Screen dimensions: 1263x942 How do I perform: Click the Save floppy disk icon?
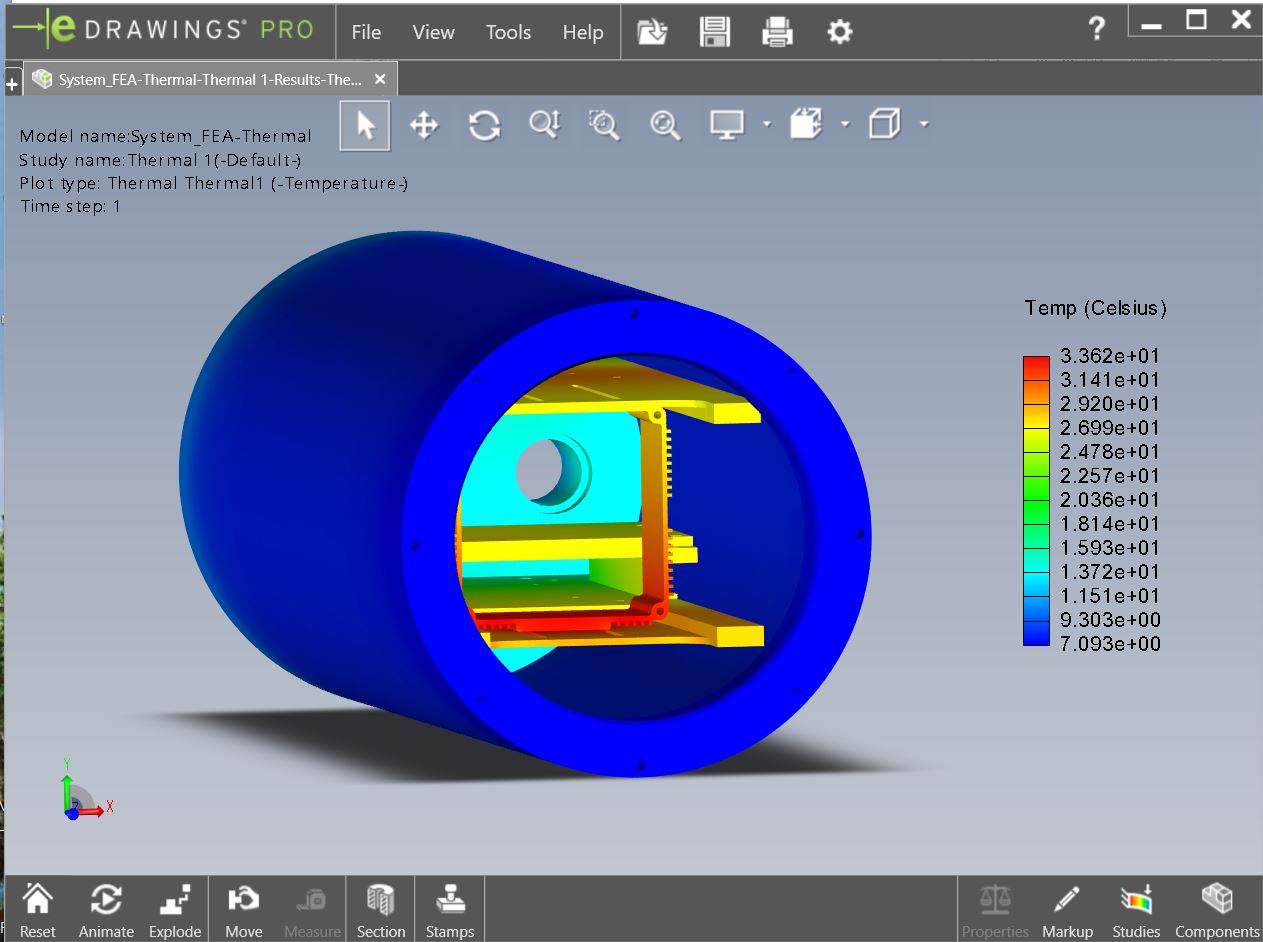click(x=714, y=32)
